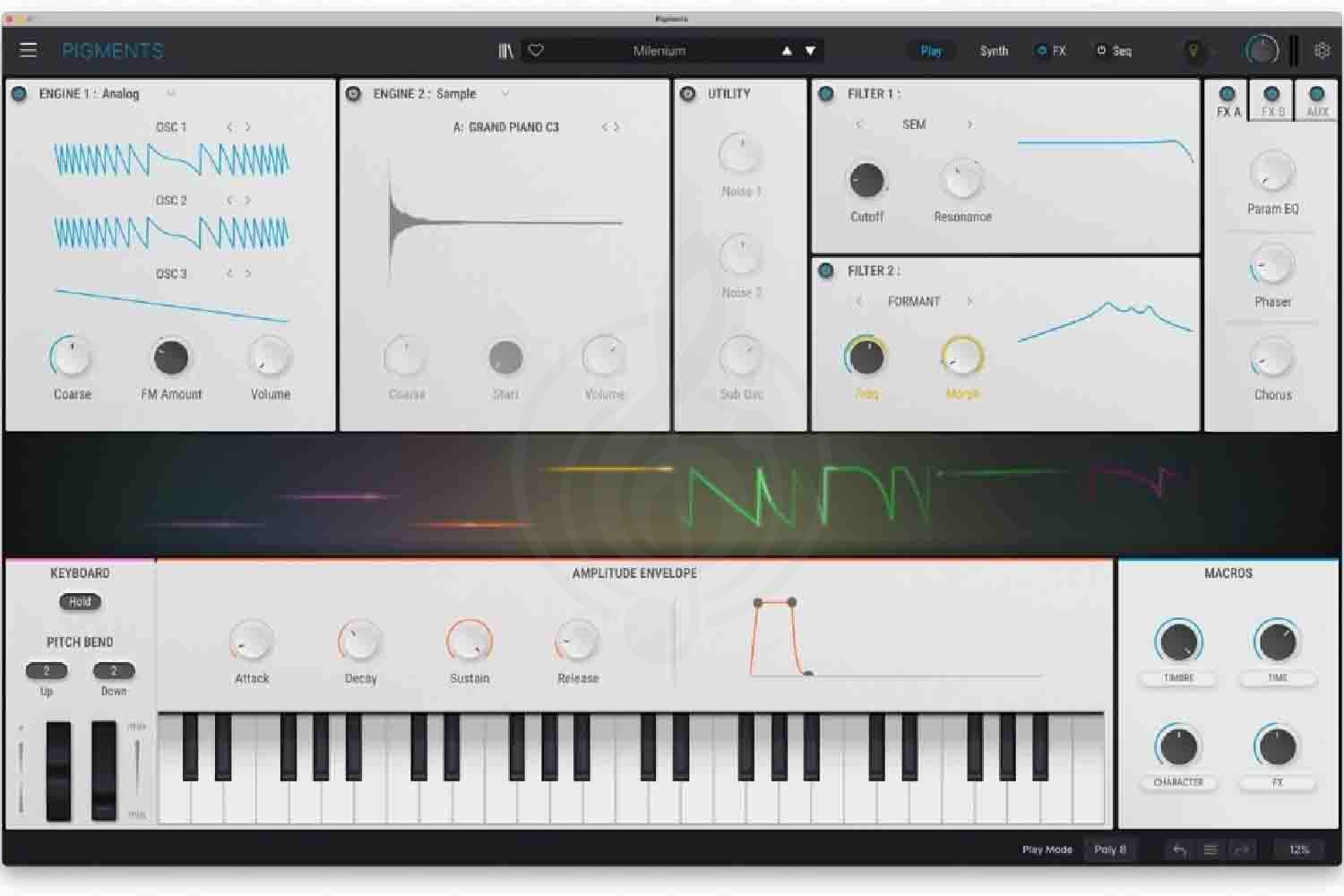Switch Filter 2 to previous type before FORMANT
The image size is (1344, 896).
(858, 301)
